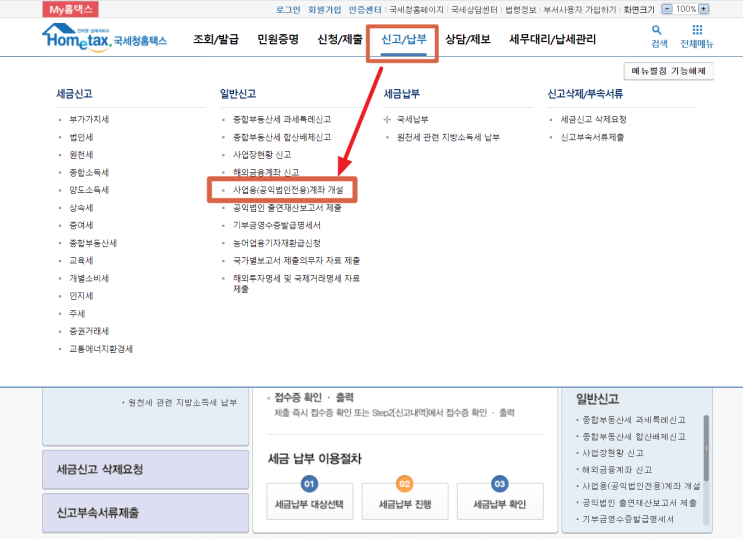
Task: Click the 로그인 link
Action: [288, 9]
